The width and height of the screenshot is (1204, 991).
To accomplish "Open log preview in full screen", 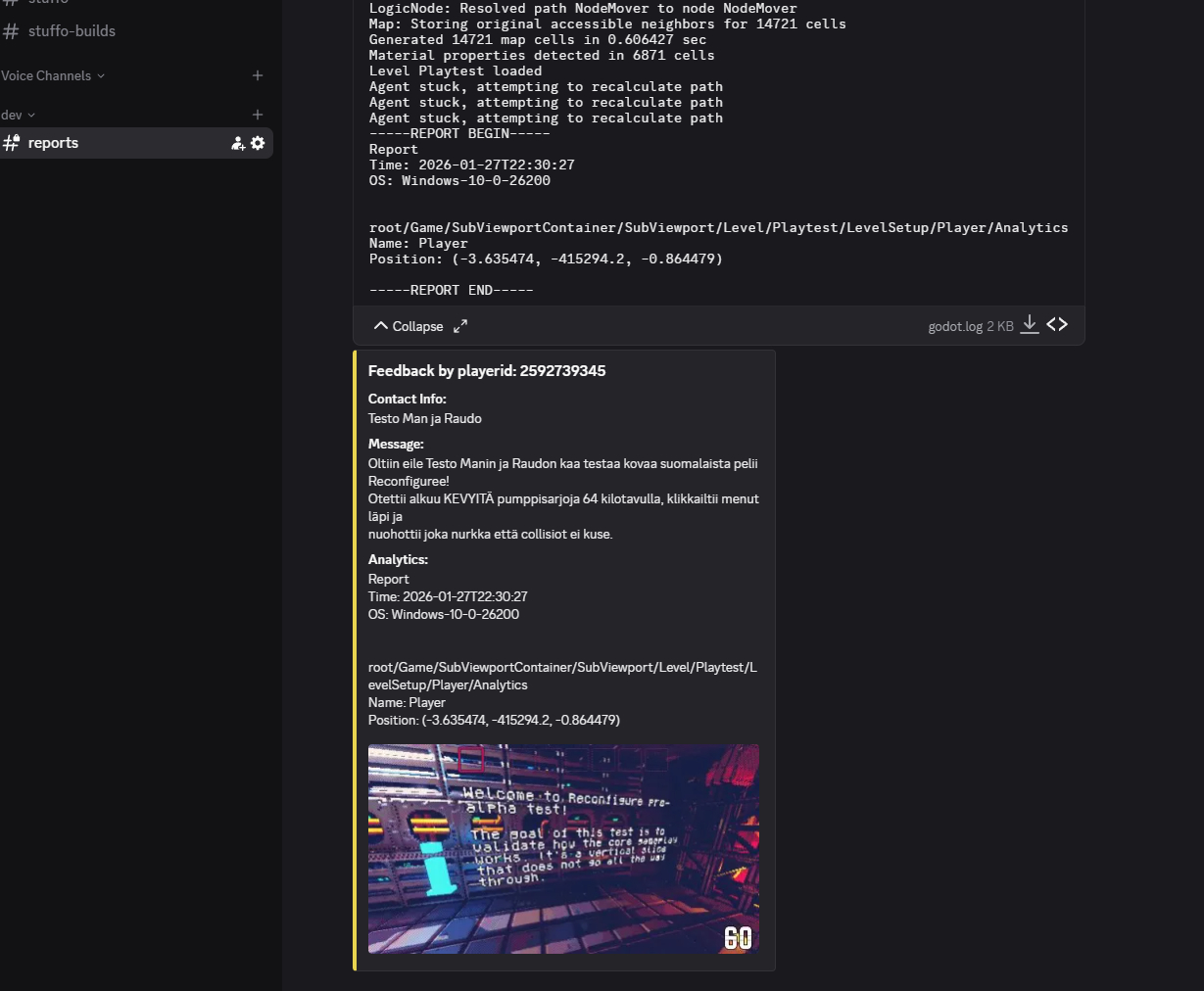I will click(x=460, y=326).
